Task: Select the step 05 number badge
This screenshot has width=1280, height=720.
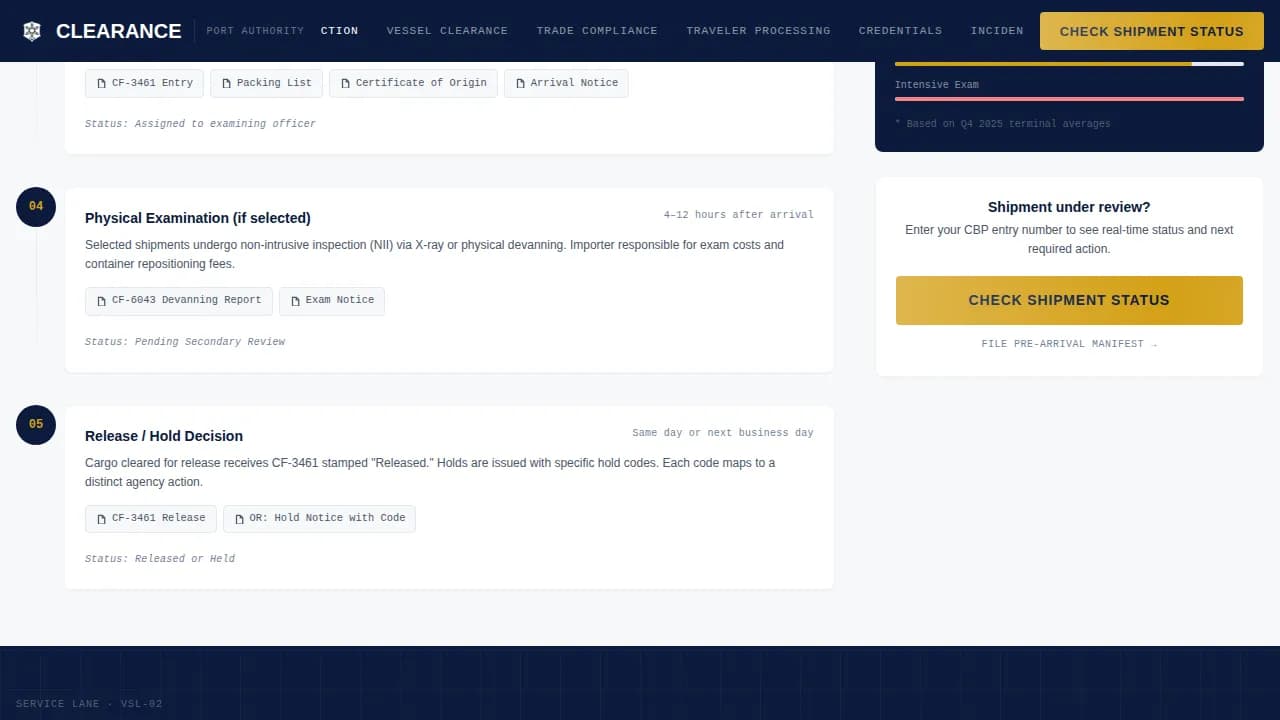Action: coord(36,424)
